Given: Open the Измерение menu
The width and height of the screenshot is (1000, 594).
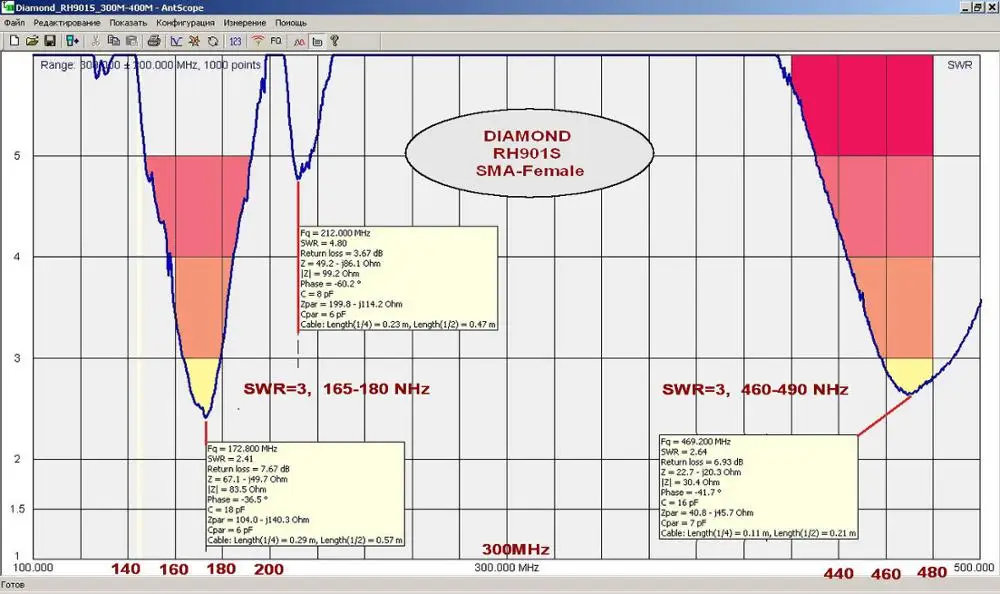Looking at the screenshot, I should tap(244, 22).
